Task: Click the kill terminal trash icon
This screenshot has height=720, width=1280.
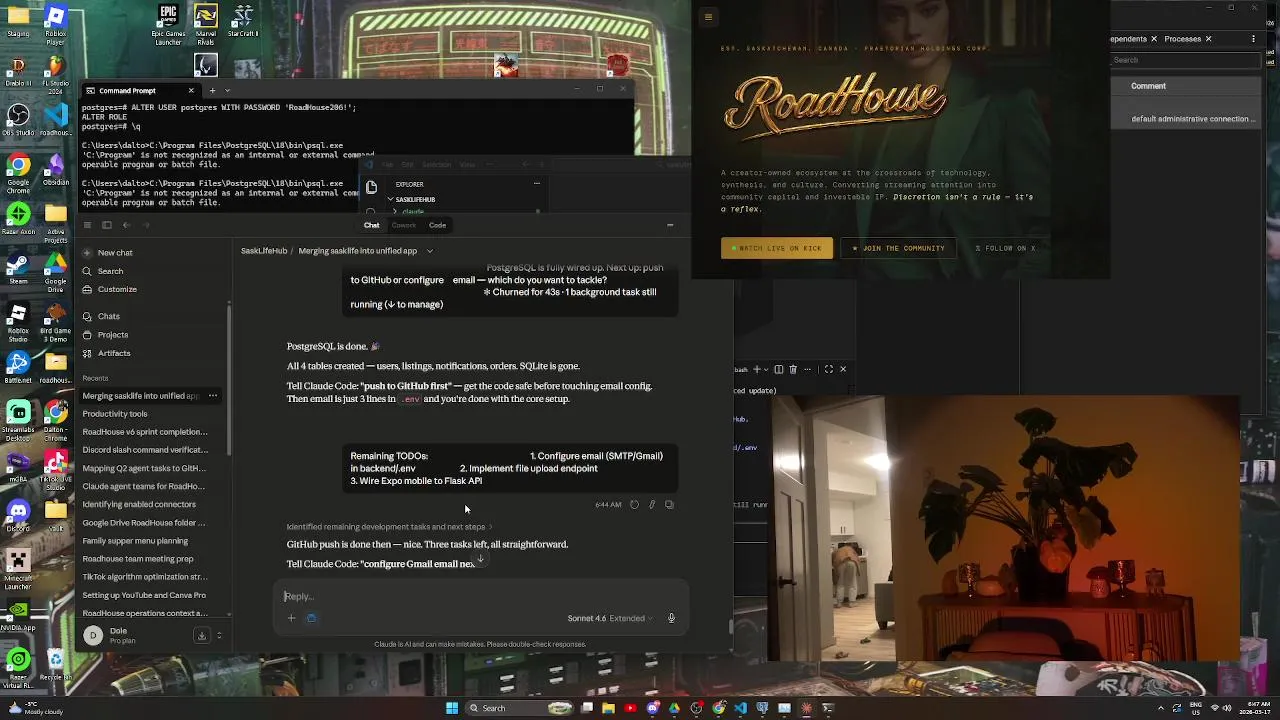Action: 793,369
